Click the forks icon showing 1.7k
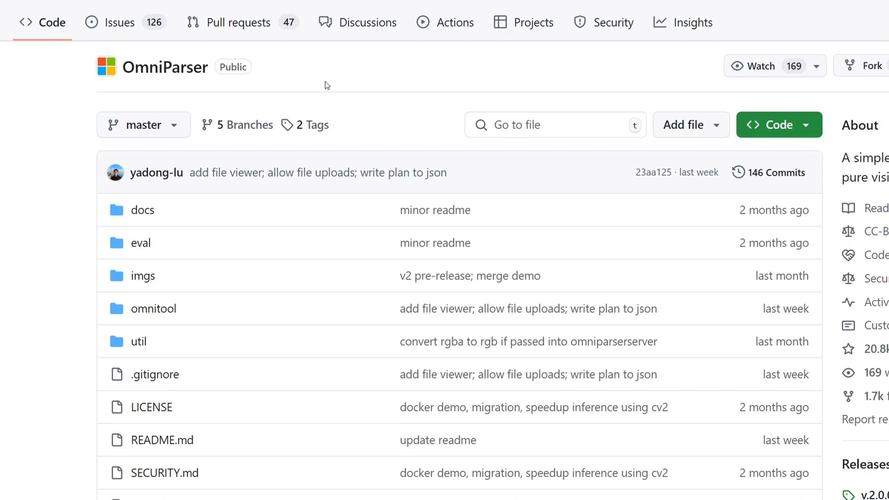The width and height of the screenshot is (889, 500). 848,396
